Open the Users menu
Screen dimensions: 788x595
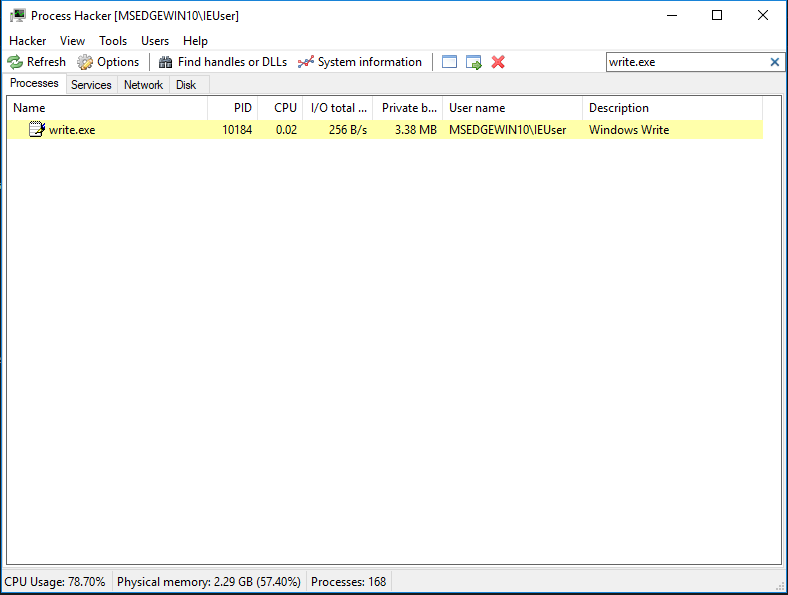point(155,41)
